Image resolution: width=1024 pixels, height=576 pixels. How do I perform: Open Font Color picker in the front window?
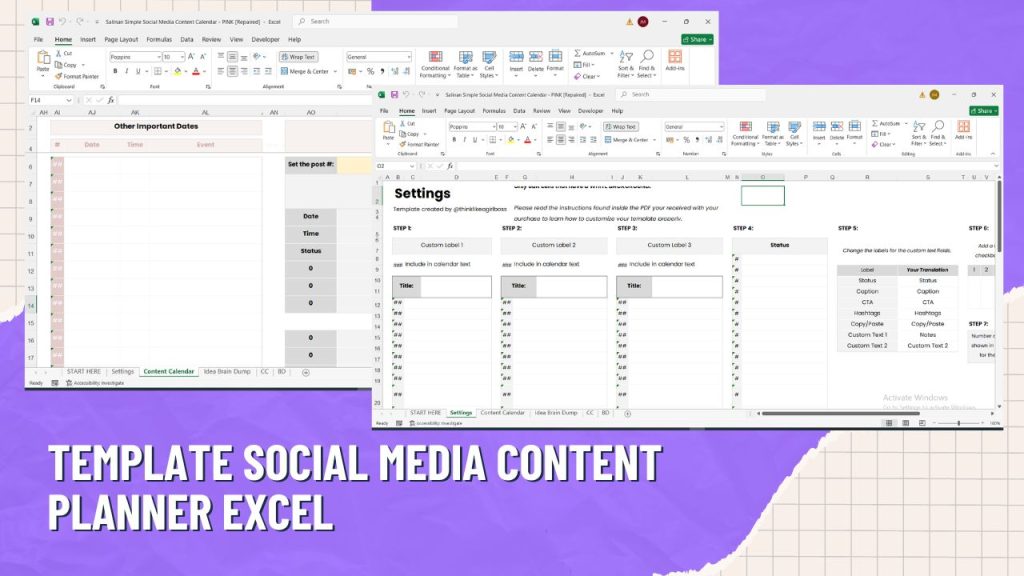click(x=530, y=140)
